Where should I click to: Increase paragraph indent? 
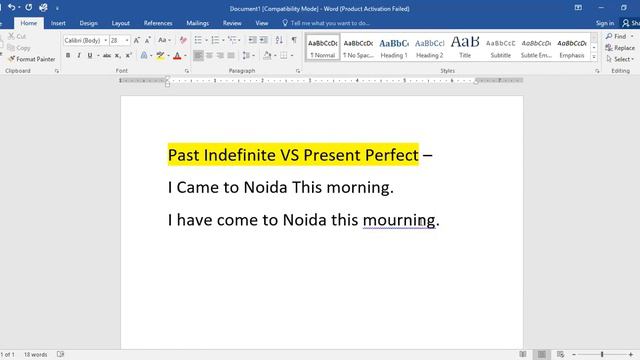click(264, 40)
